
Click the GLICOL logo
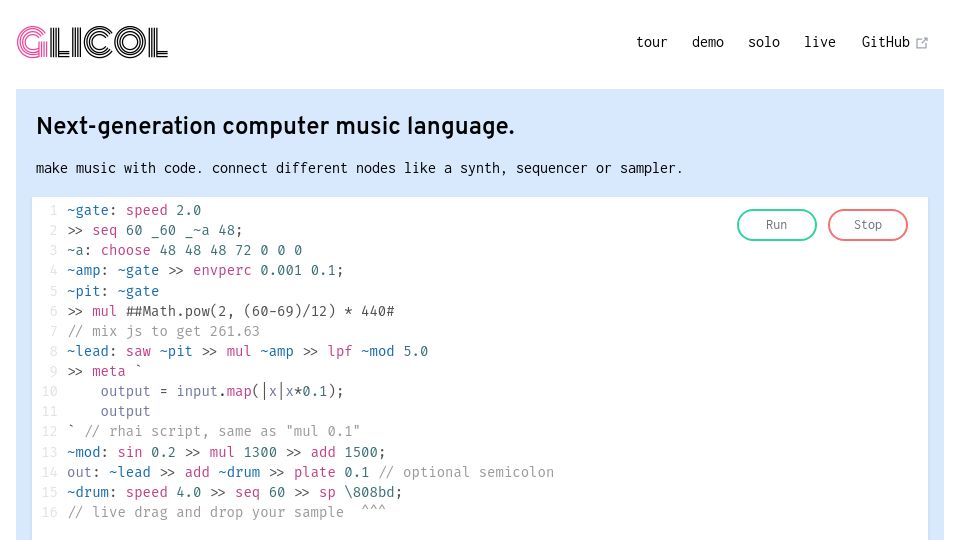click(x=92, y=42)
